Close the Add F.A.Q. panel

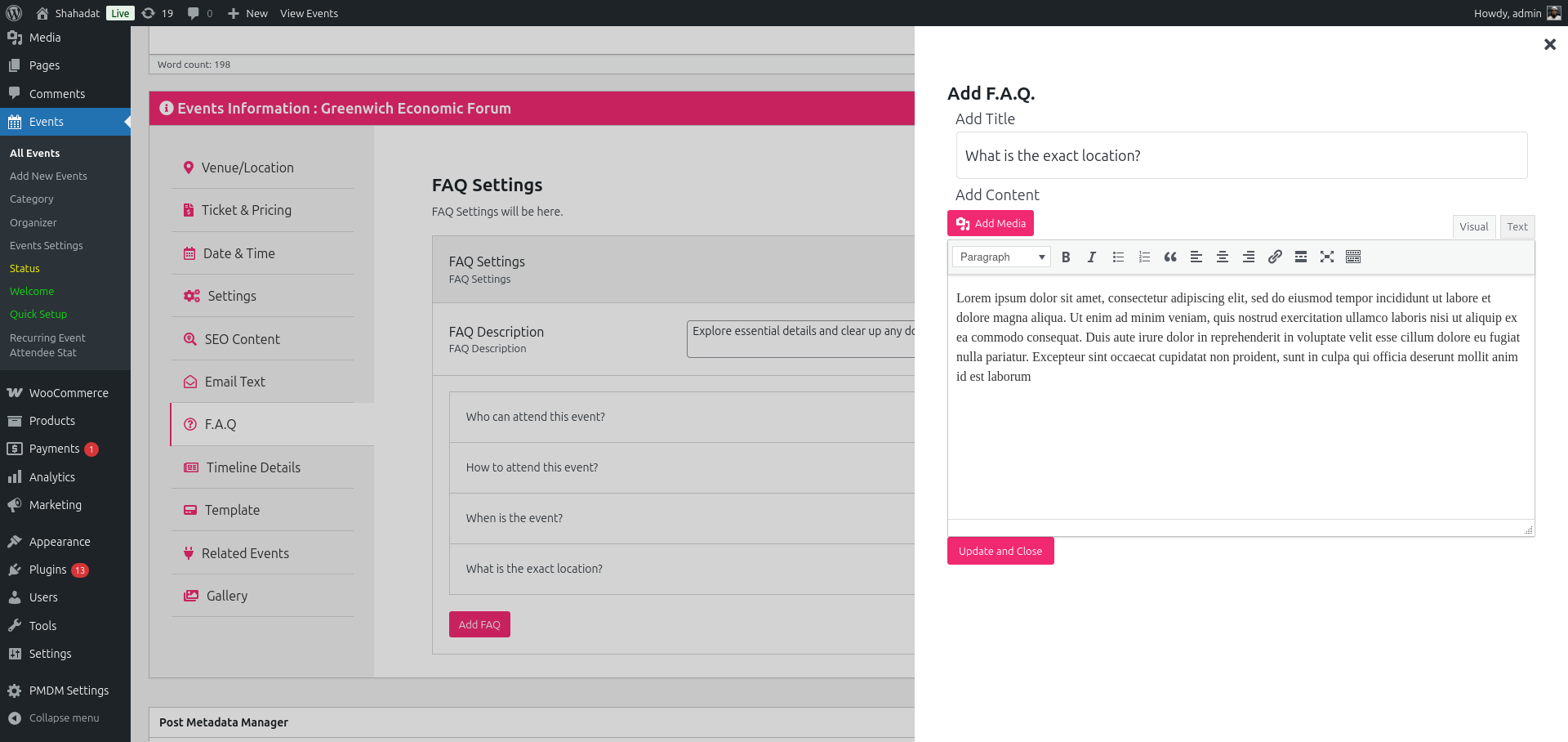(x=1550, y=44)
